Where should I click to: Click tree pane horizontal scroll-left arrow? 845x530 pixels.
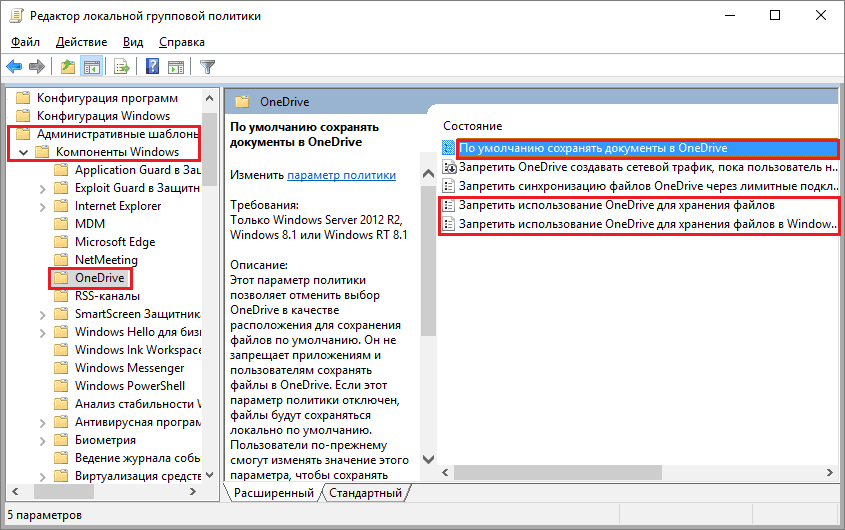tap(15, 492)
